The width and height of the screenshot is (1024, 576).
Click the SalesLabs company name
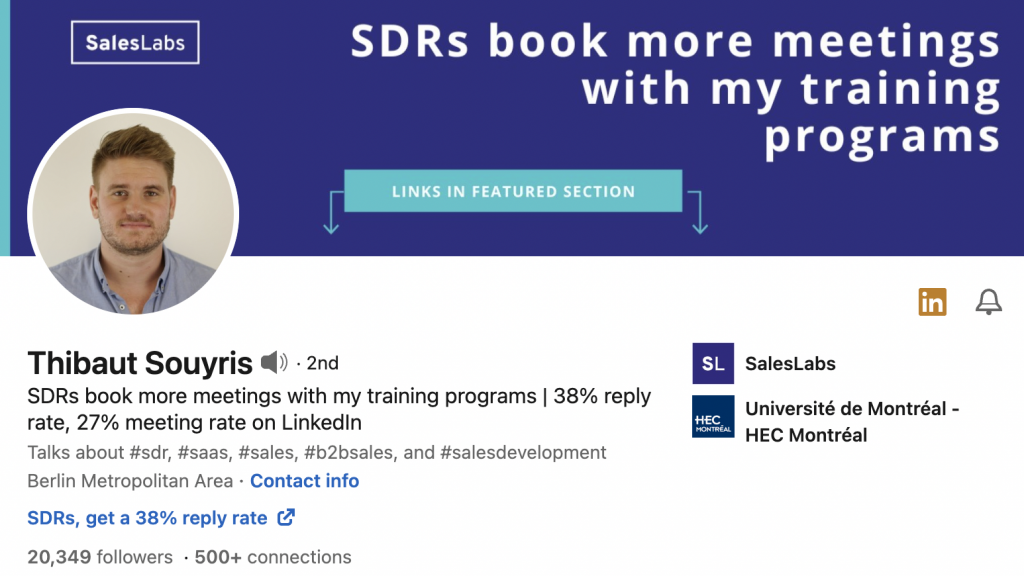pos(790,364)
